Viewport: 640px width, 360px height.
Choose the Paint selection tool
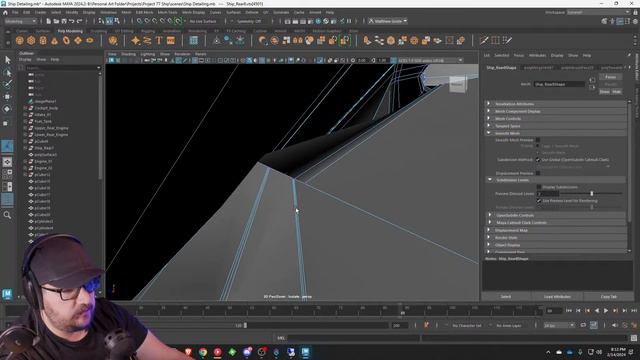click(7, 84)
